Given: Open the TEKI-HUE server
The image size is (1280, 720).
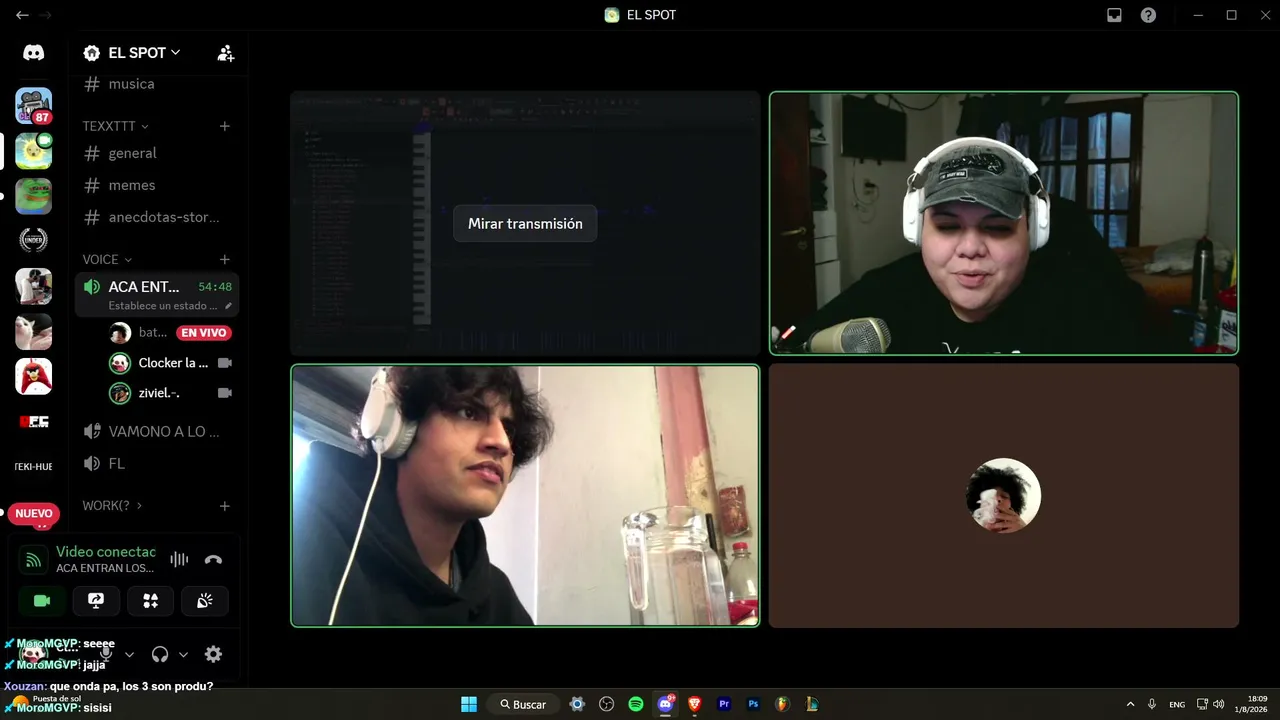Looking at the screenshot, I should pos(34,466).
